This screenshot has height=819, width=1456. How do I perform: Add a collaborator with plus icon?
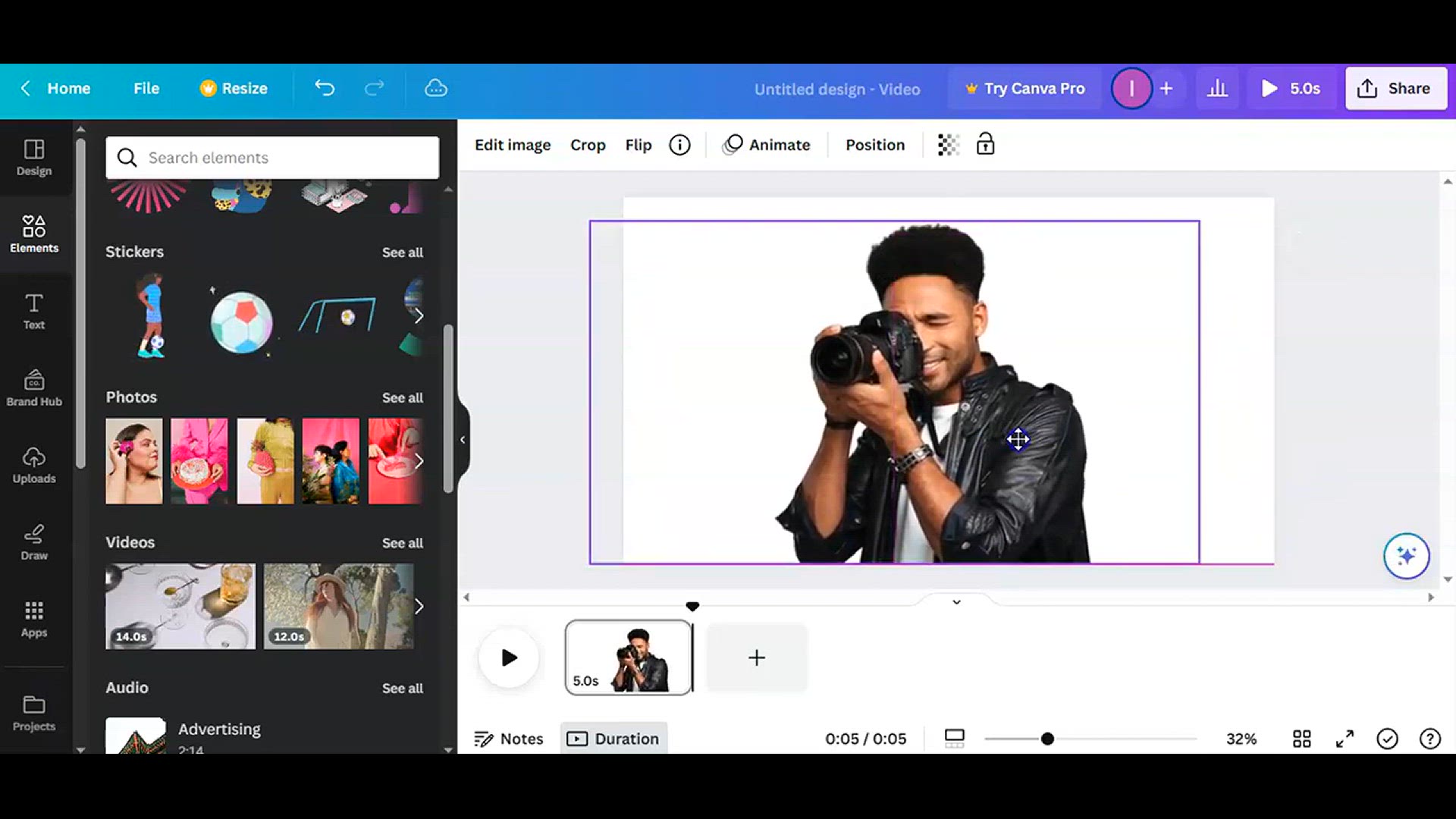point(1166,89)
